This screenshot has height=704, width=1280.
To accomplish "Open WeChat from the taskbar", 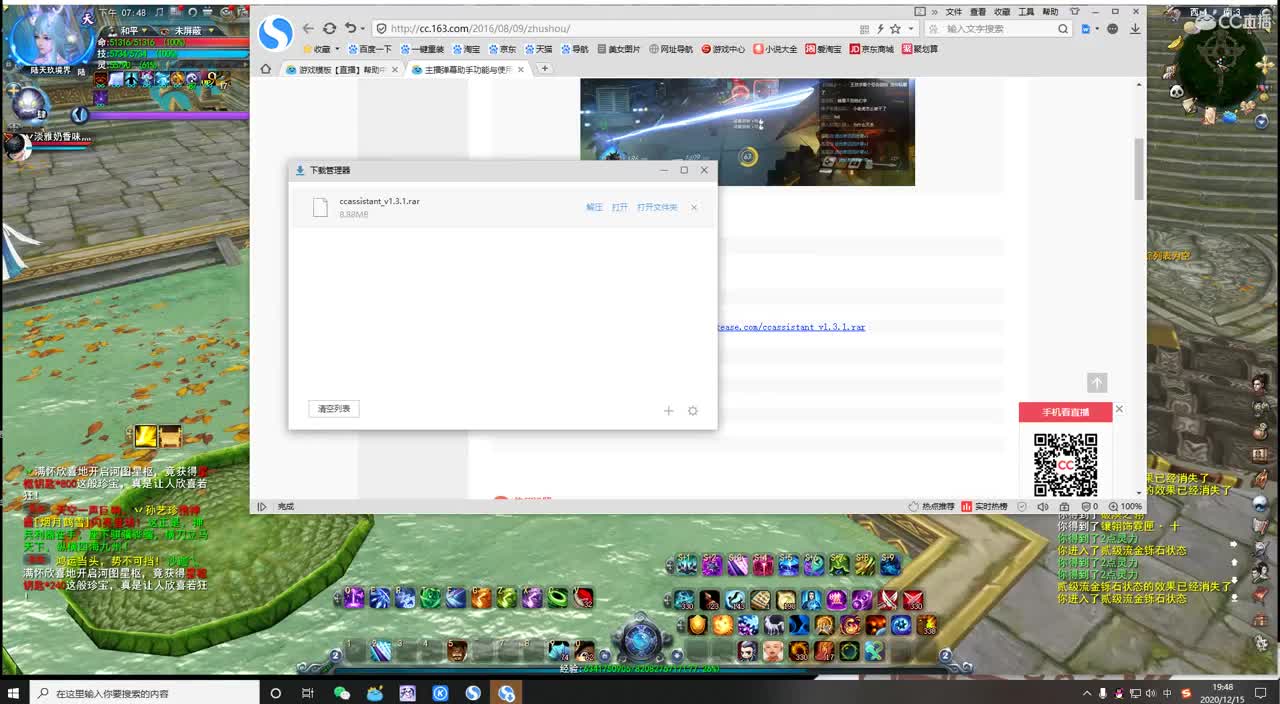I will (341, 693).
